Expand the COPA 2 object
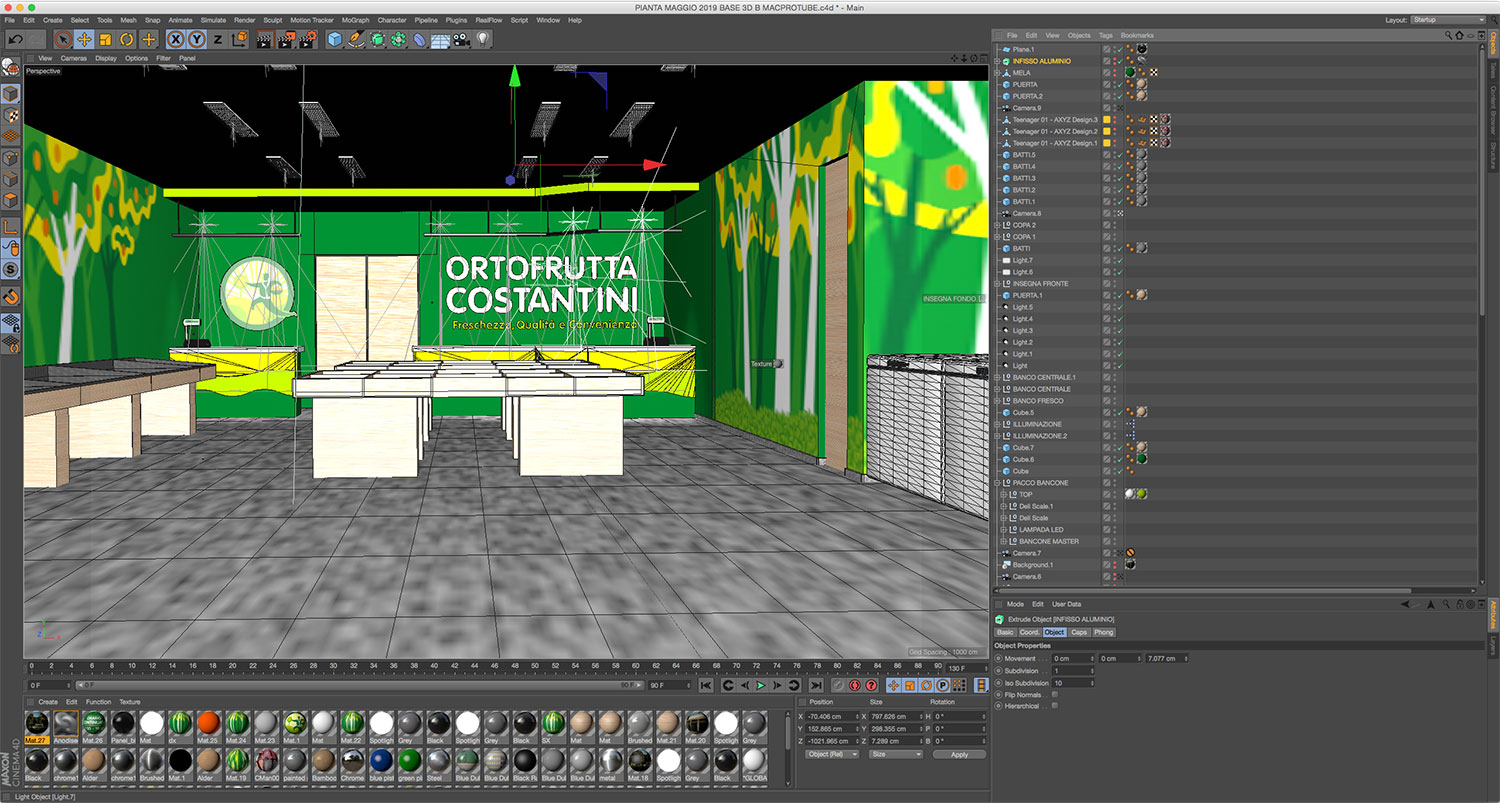 coord(997,225)
